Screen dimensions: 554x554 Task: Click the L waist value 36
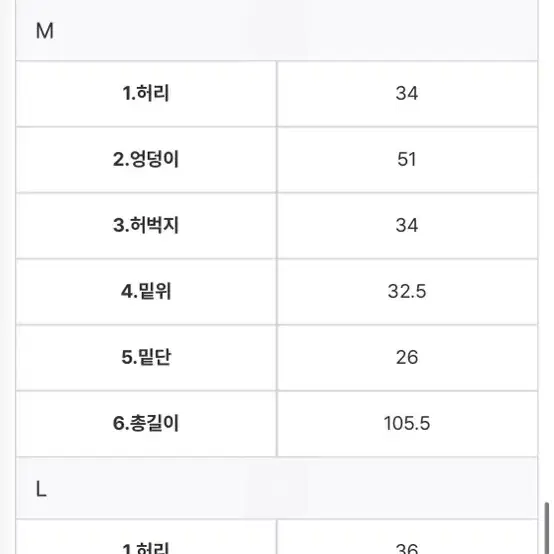pos(407,548)
